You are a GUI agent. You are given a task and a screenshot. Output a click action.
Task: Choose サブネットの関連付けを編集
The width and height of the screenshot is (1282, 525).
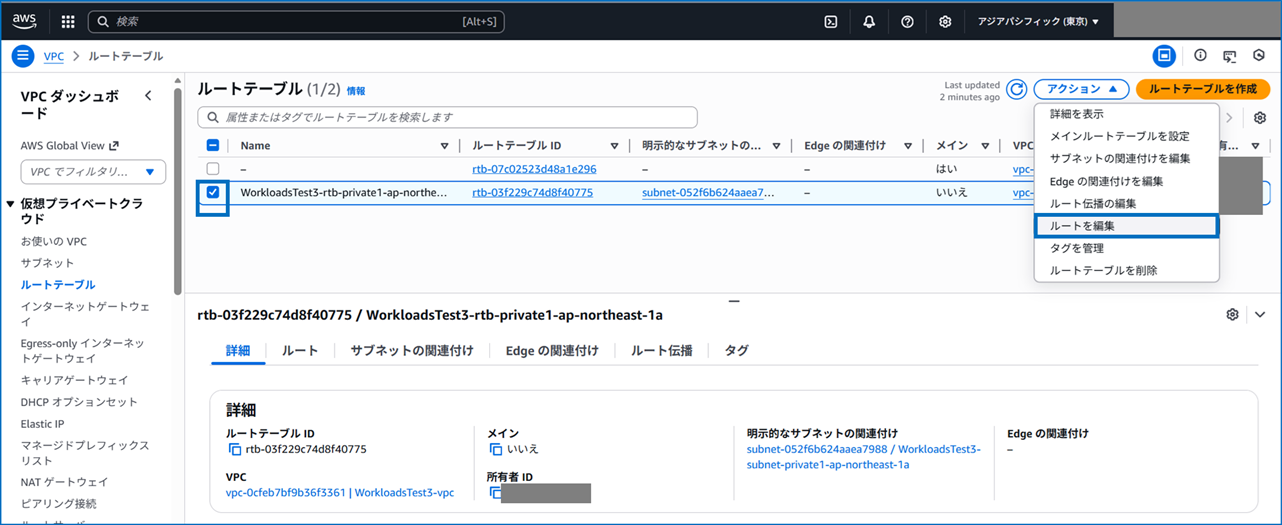1127,158
